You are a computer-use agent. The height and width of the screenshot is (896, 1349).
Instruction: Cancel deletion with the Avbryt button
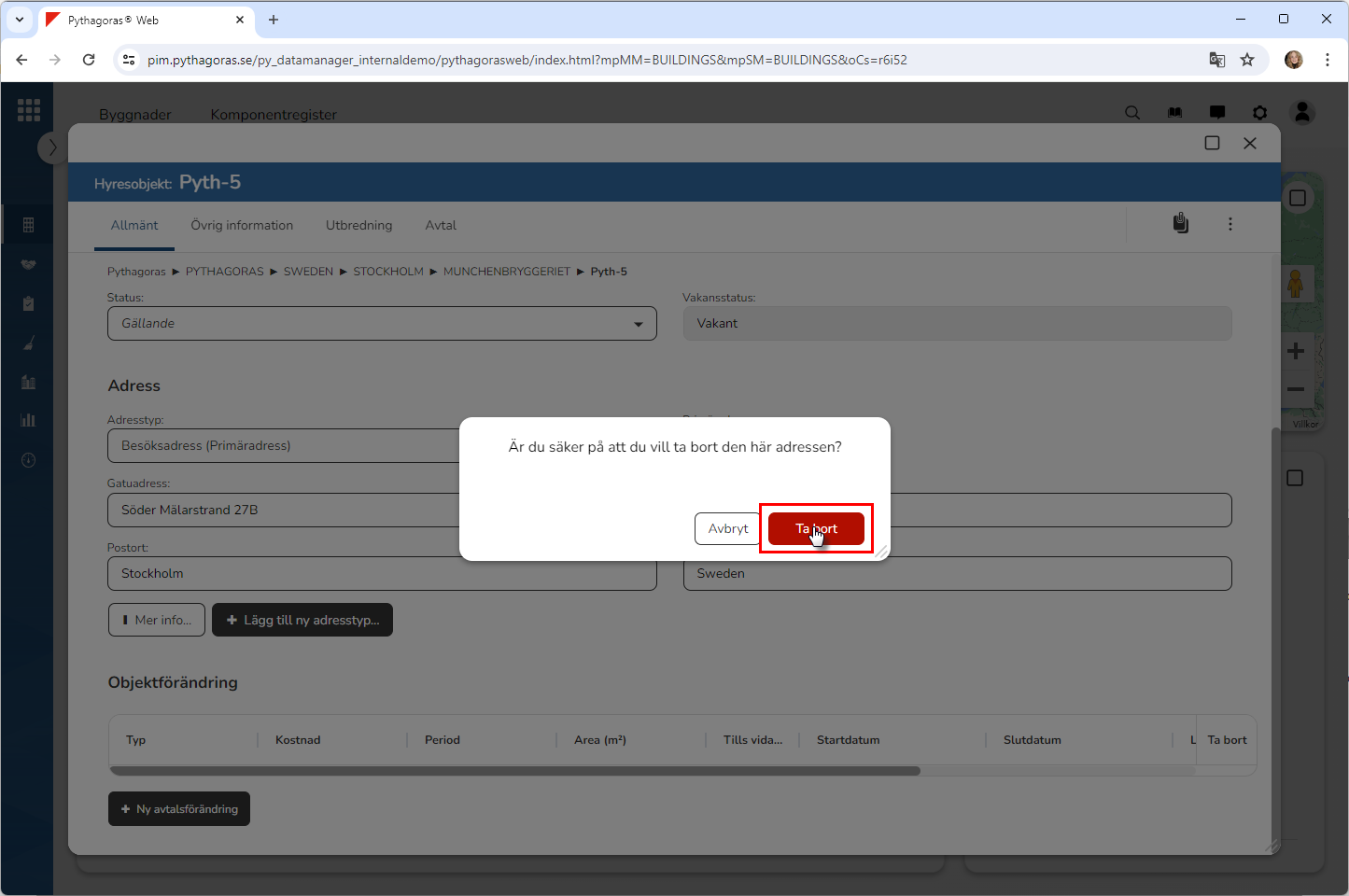(x=727, y=528)
